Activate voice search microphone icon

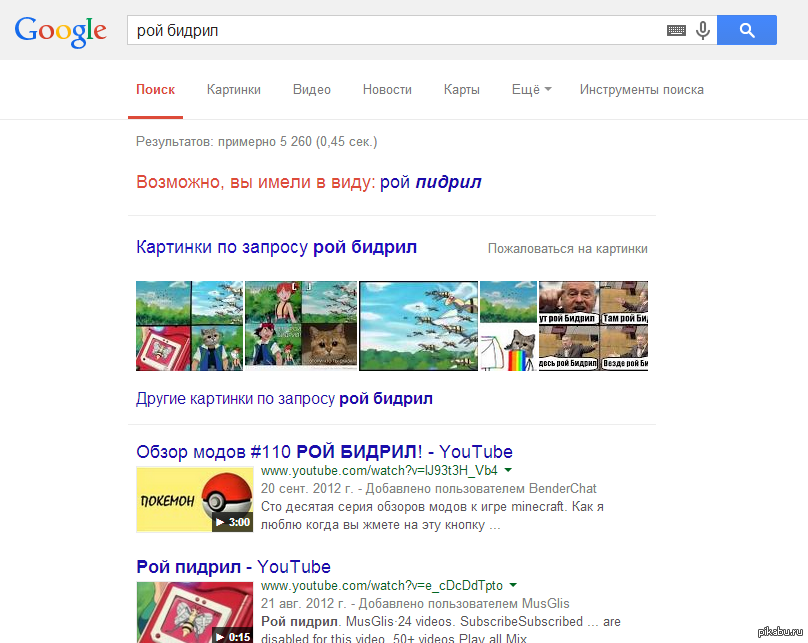click(x=703, y=30)
